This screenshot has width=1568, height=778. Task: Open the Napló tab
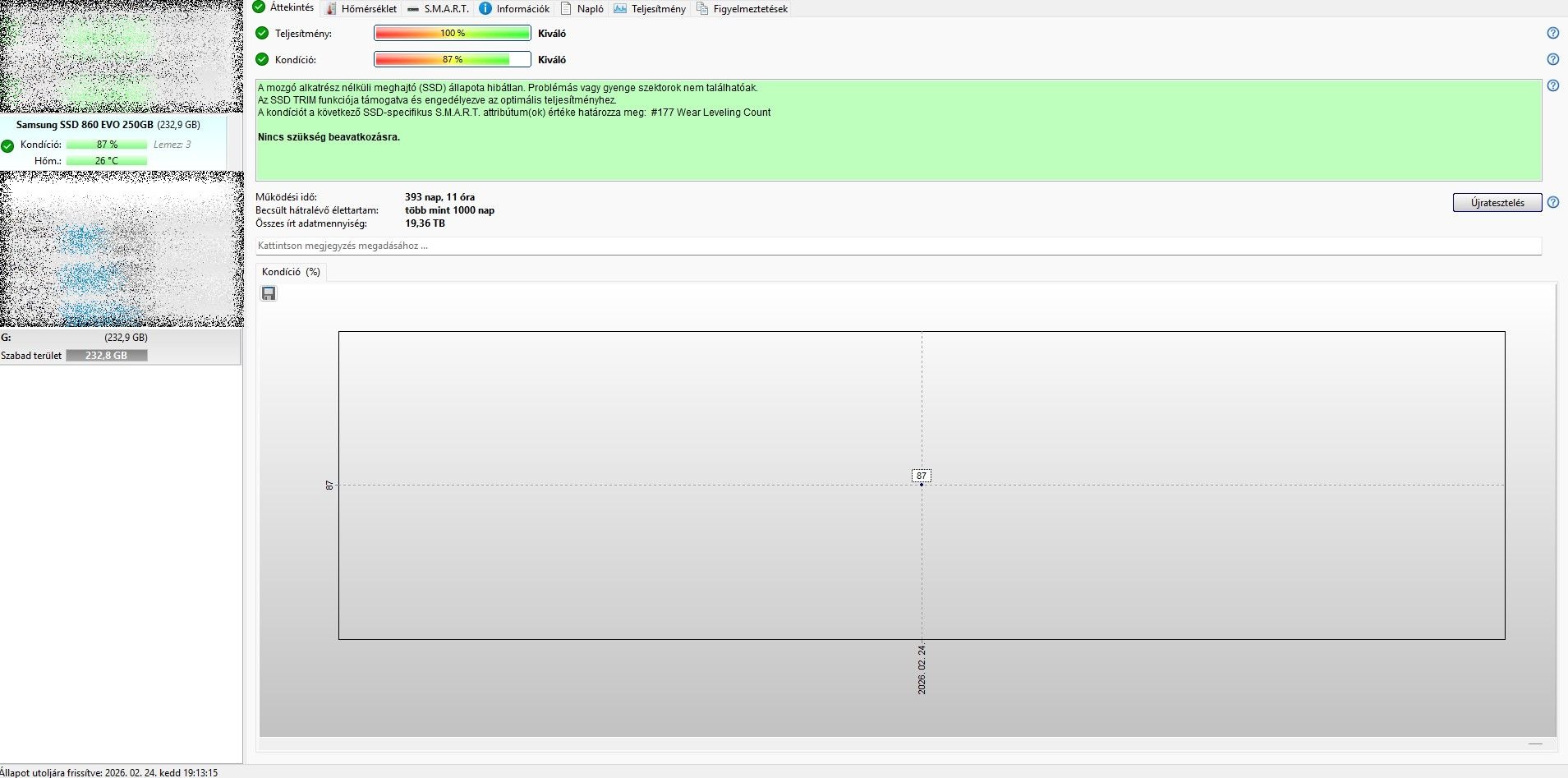[x=582, y=8]
